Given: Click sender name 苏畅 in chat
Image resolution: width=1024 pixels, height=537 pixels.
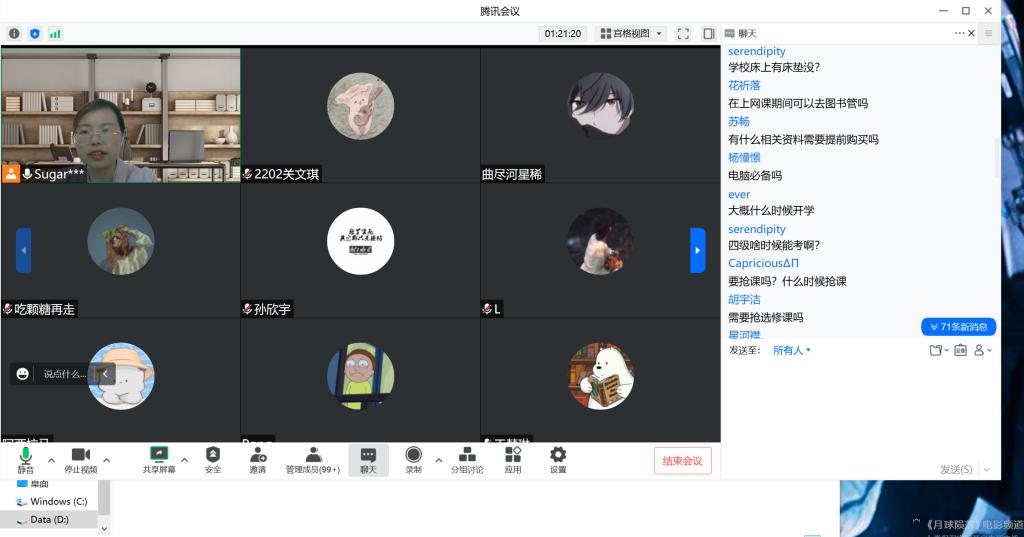Looking at the screenshot, I should point(739,122).
